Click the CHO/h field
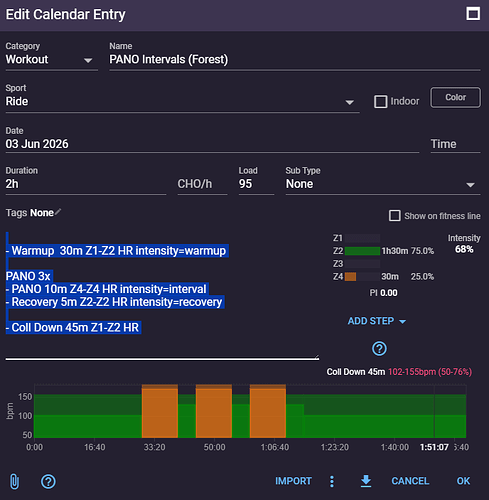This screenshot has width=489, height=500. tap(202, 184)
